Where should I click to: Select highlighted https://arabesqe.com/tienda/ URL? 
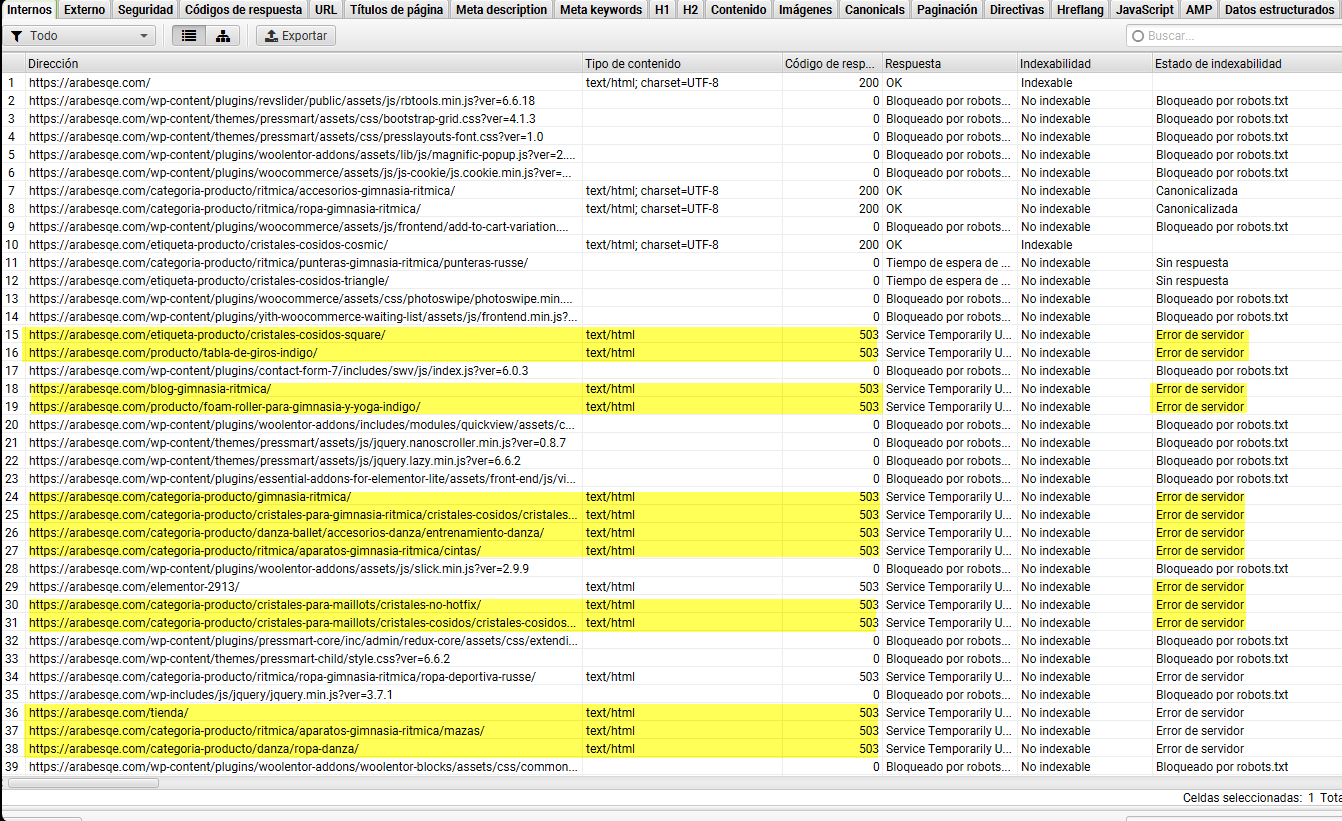(x=109, y=713)
